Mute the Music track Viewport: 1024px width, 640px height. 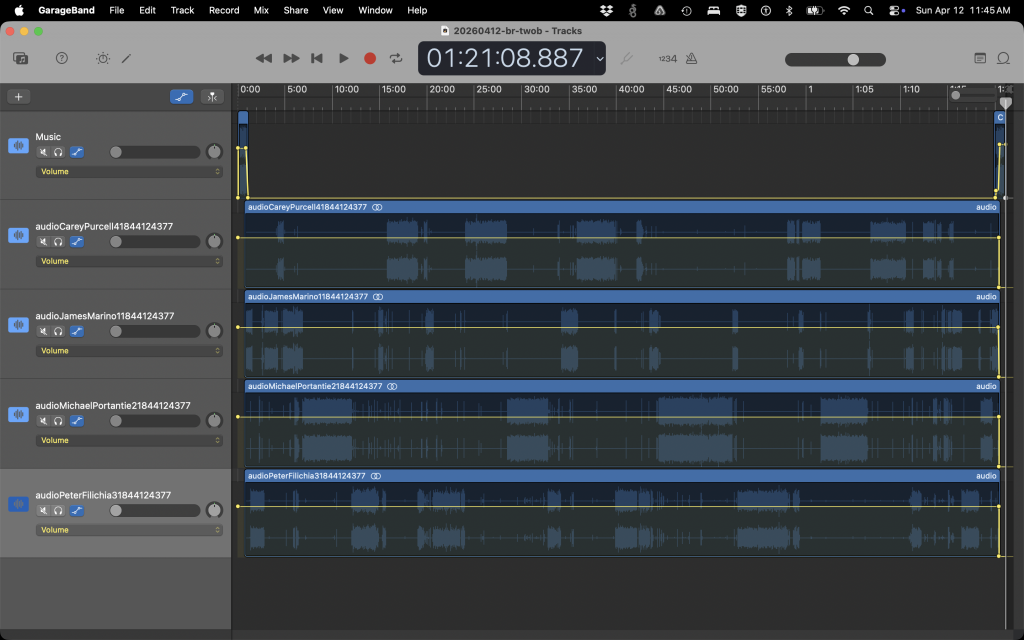pos(43,152)
